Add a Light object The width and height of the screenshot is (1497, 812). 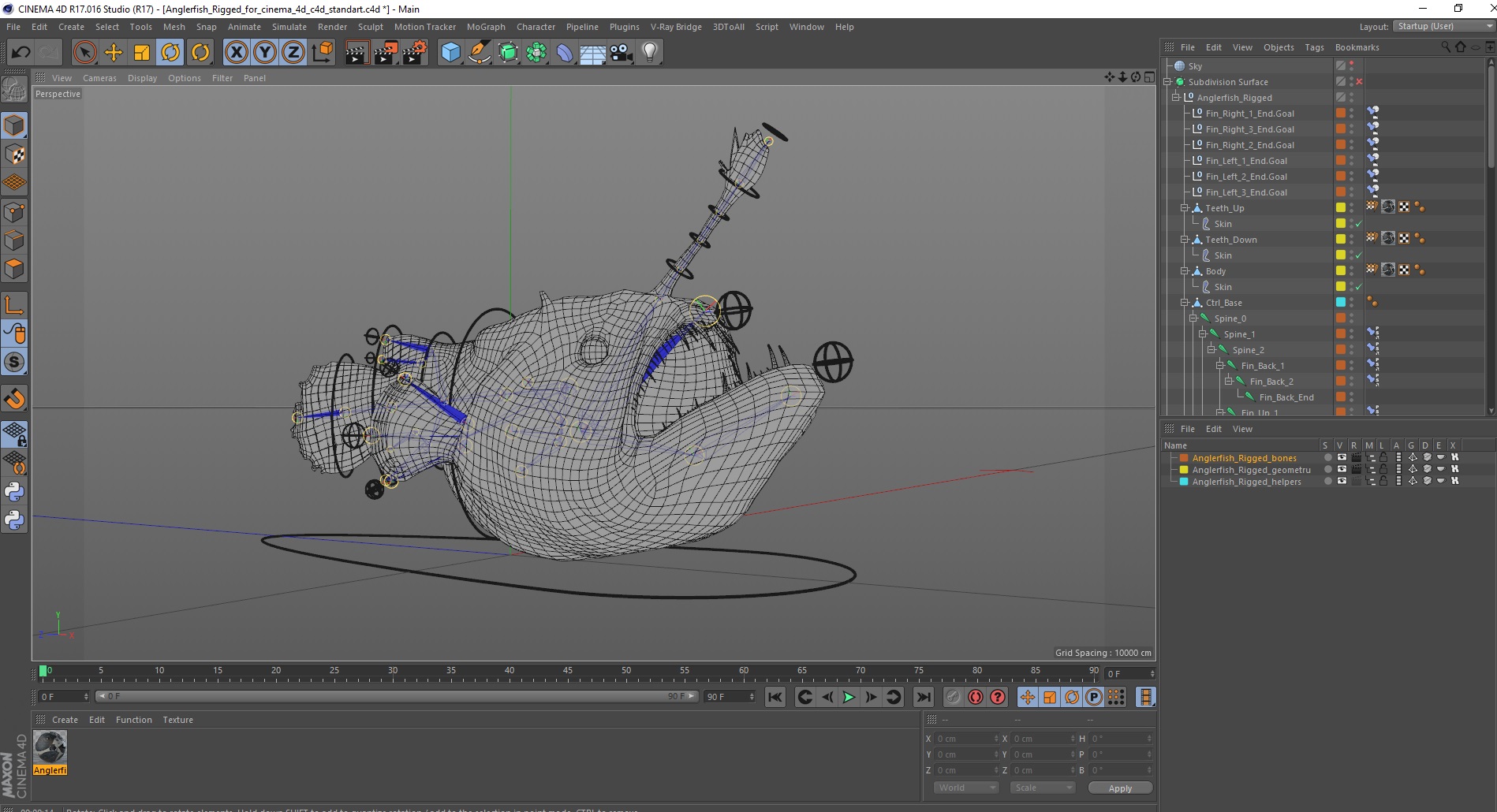point(650,53)
